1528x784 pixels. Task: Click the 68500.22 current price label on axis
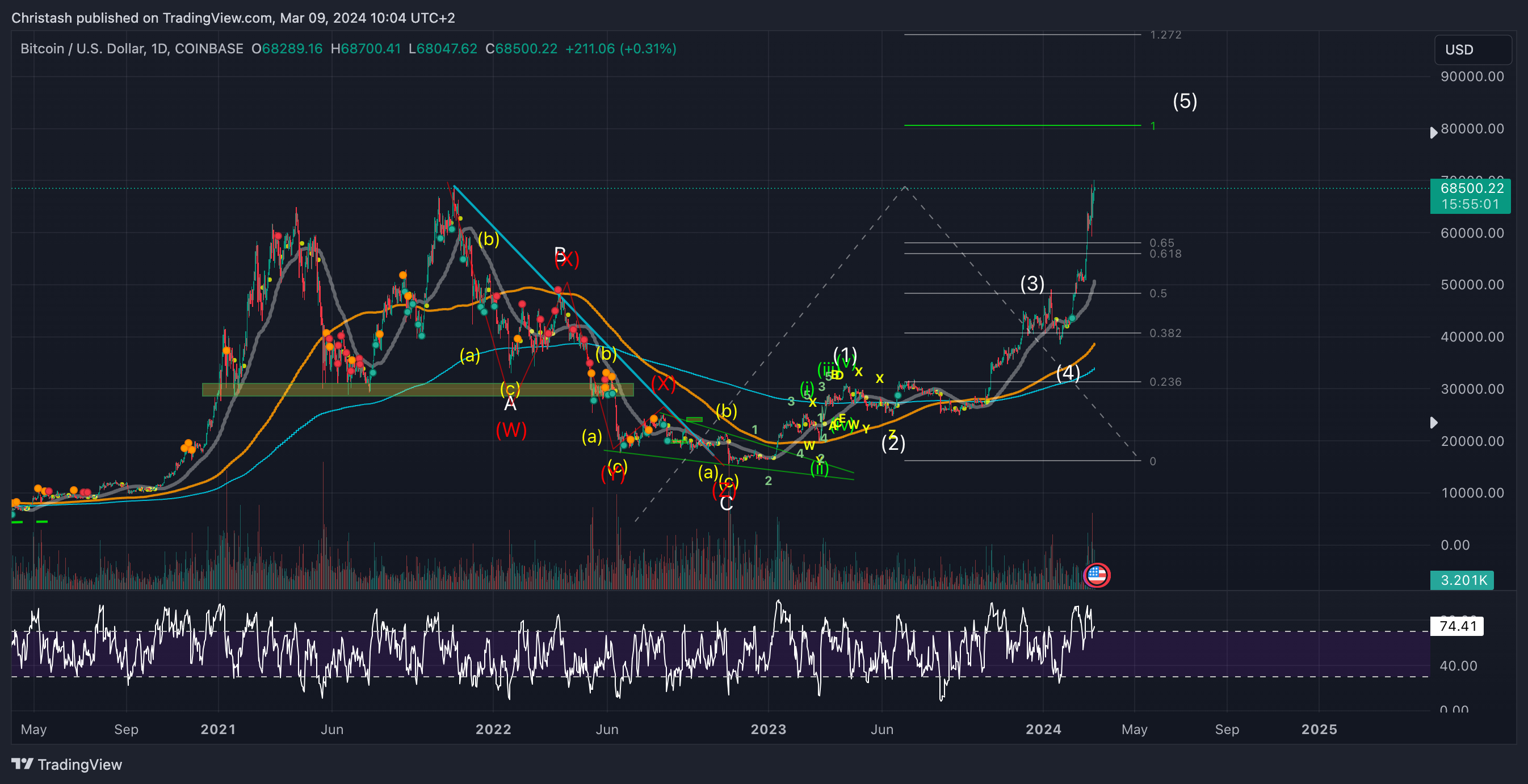(1472, 188)
